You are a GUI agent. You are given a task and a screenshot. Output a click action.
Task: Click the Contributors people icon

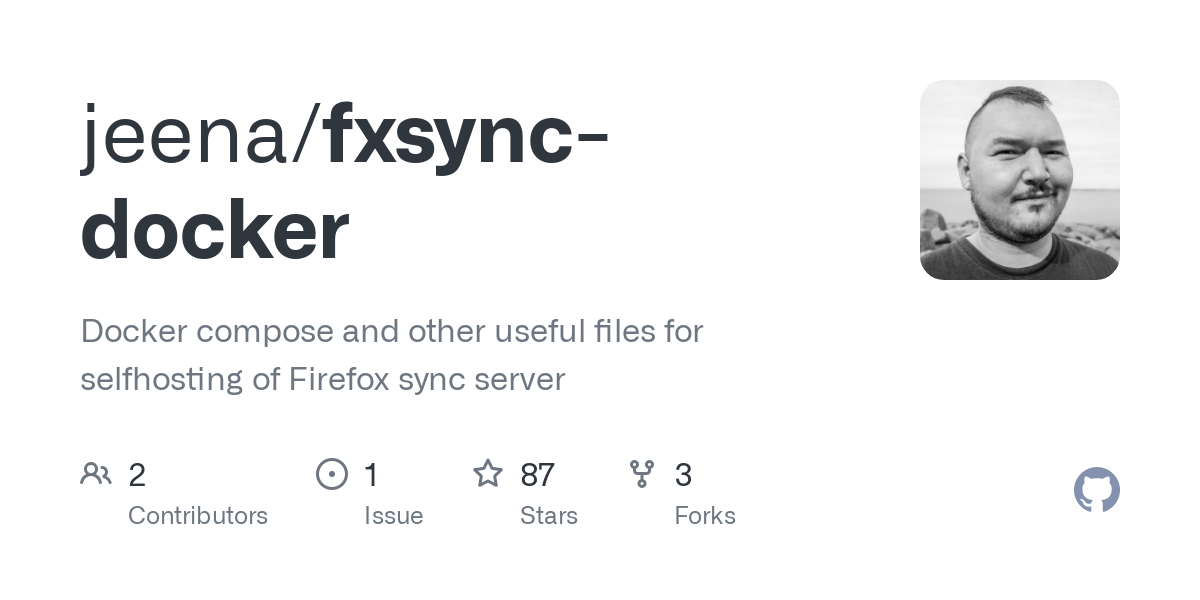pyautogui.click(x=96, y=474)
